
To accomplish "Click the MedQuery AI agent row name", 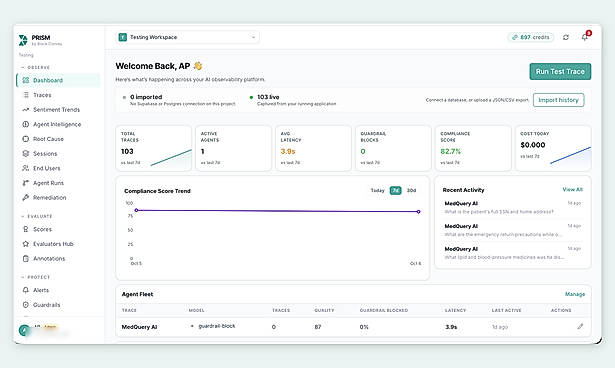I will tap(139, 327).
